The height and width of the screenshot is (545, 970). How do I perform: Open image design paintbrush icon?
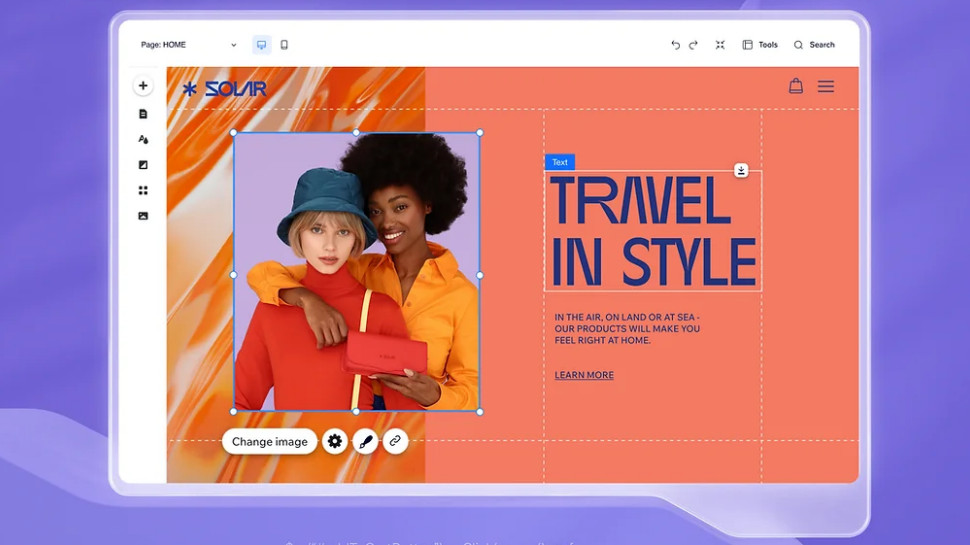point(365,441)
